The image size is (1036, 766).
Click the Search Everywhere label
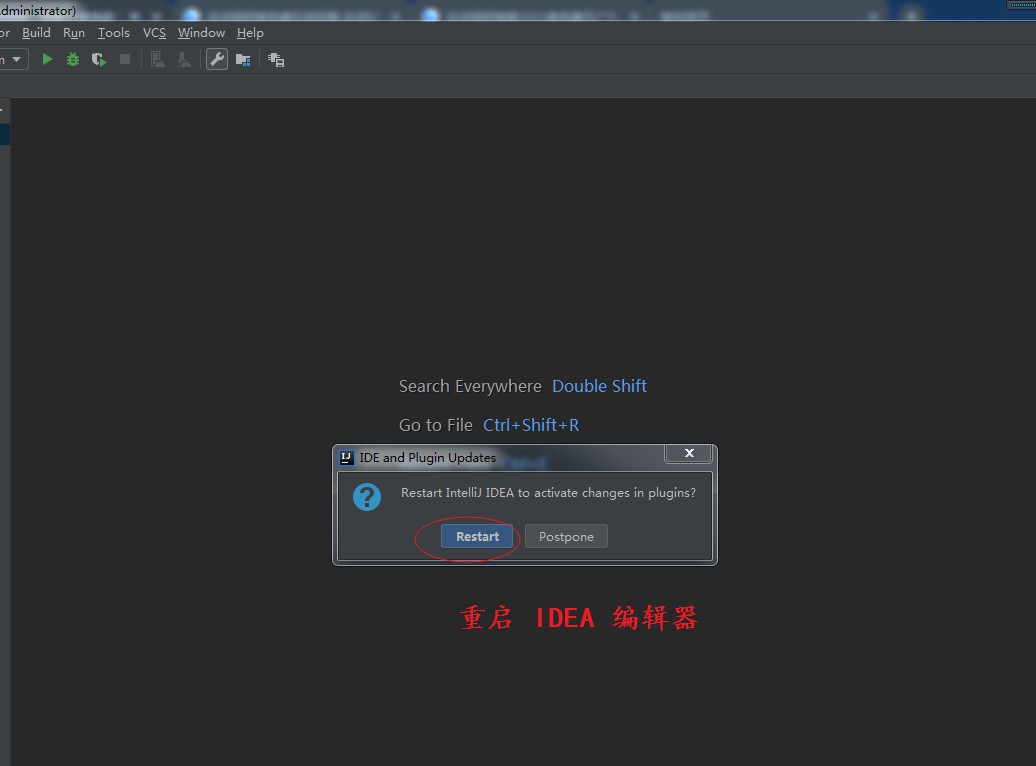click(470, 386)
